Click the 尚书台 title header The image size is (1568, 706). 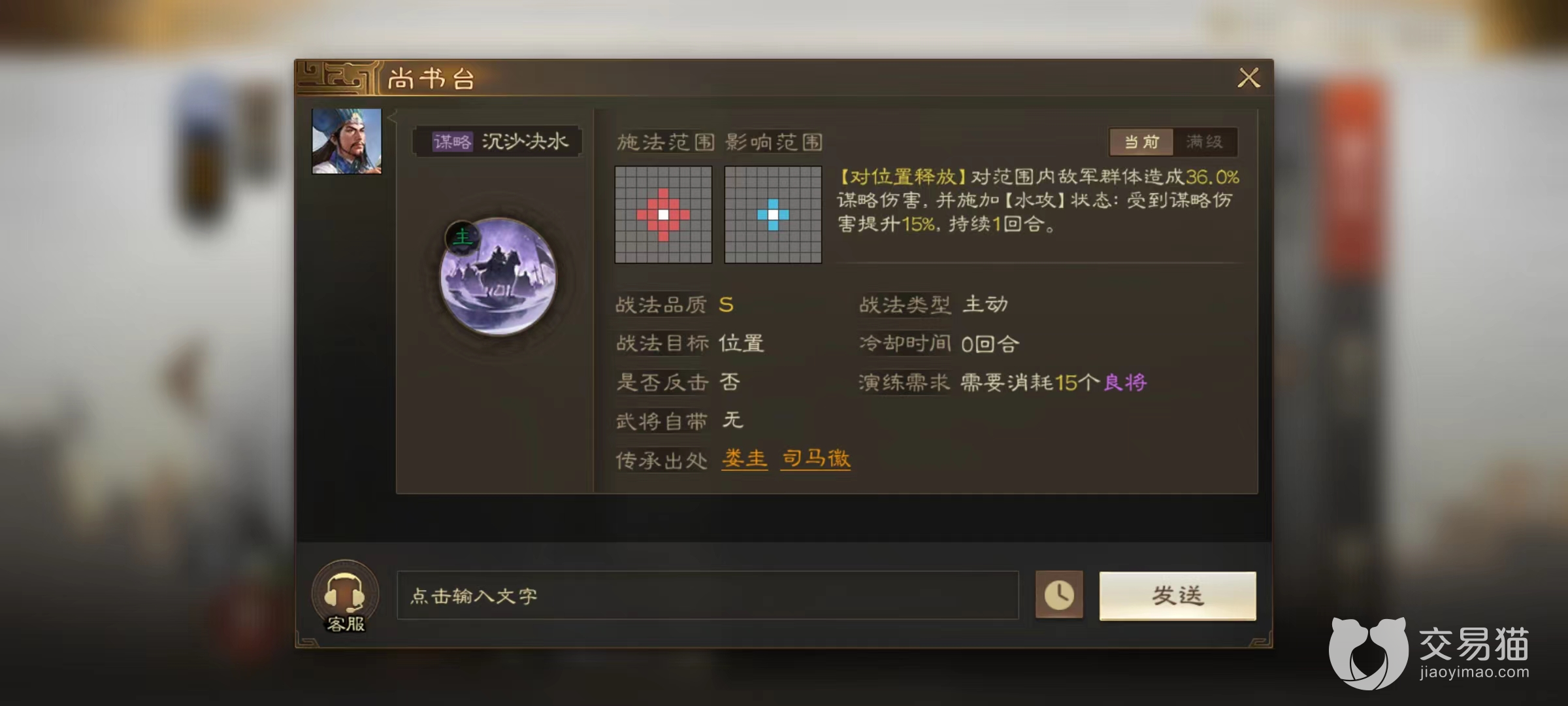coord(431,79)
